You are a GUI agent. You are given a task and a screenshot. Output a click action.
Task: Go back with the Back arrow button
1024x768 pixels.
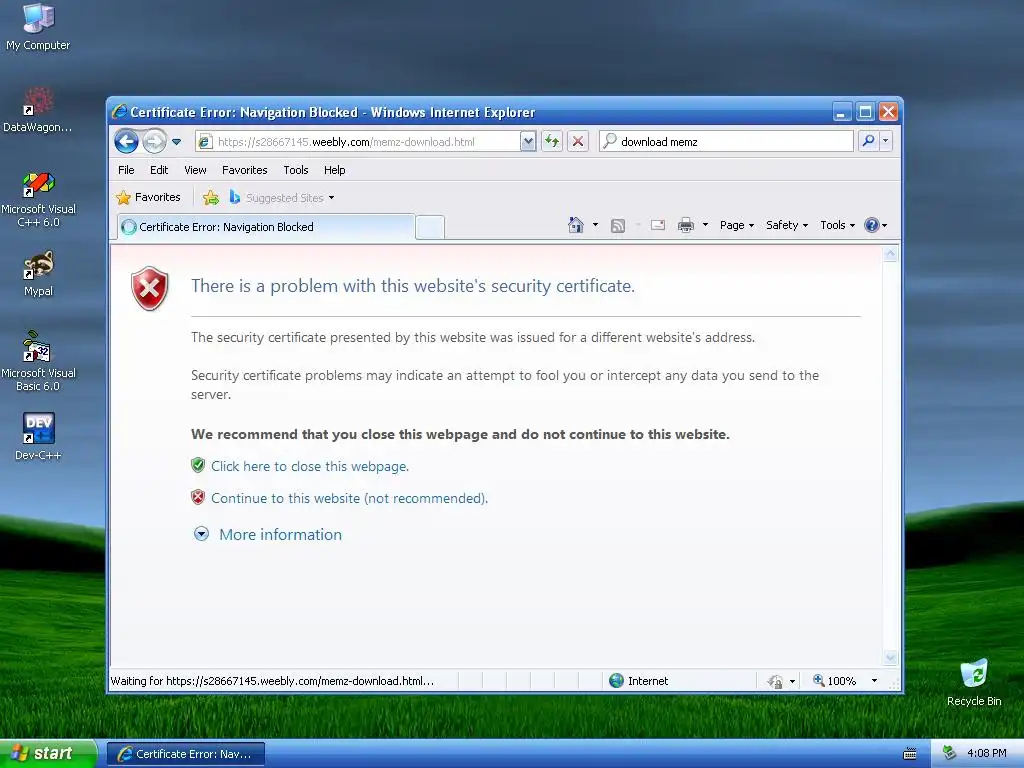click(x=126, y=141)
